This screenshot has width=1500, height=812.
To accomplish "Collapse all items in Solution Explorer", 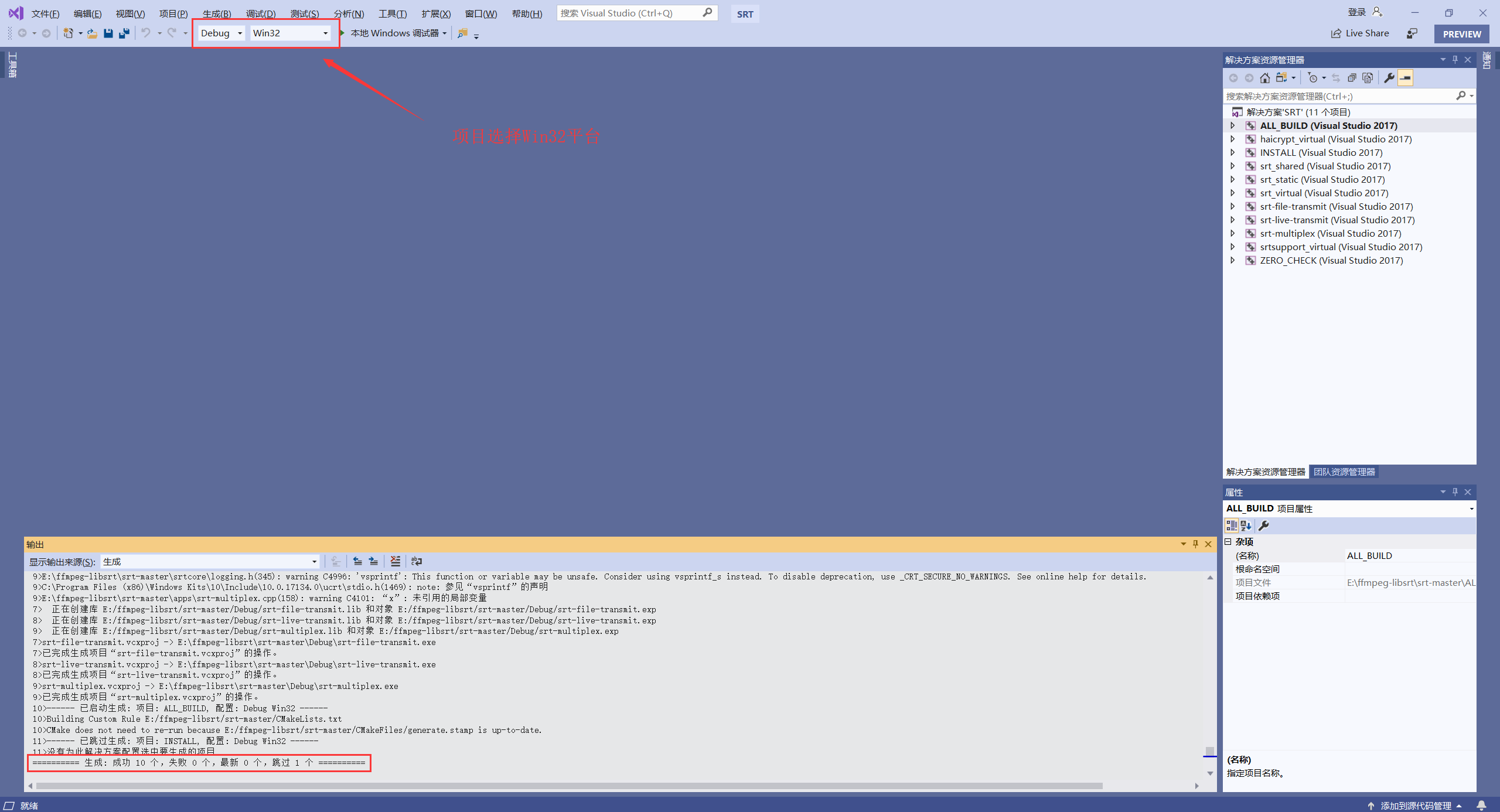I will (x=1352, y=77).
